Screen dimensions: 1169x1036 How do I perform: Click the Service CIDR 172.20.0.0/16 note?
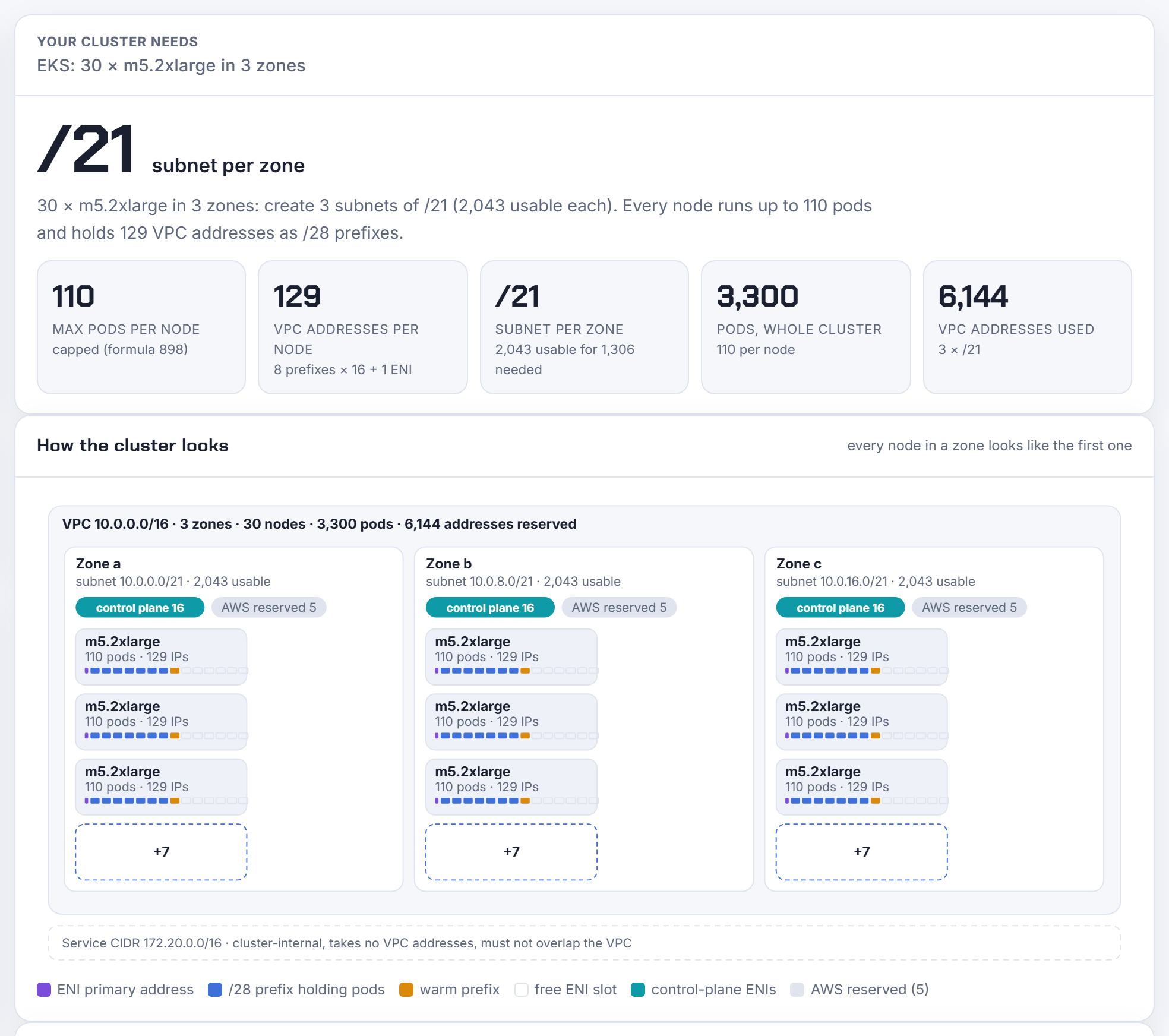click(x=584, y=943)
